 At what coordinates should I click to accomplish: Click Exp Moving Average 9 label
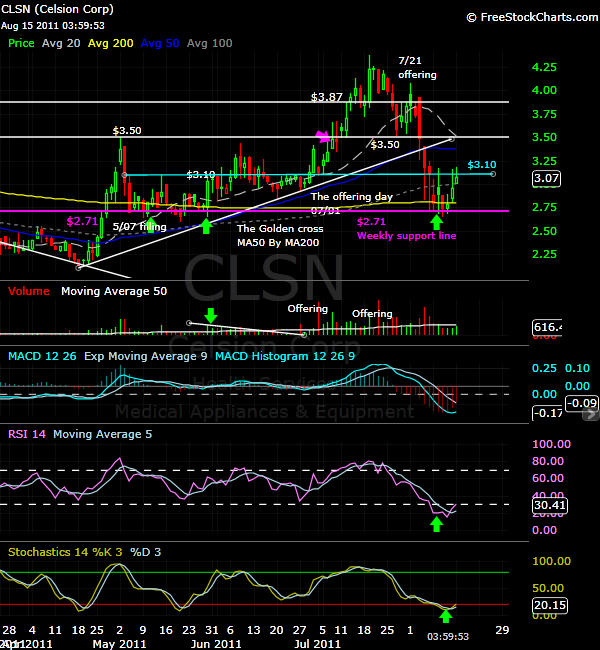coord(146,356)
